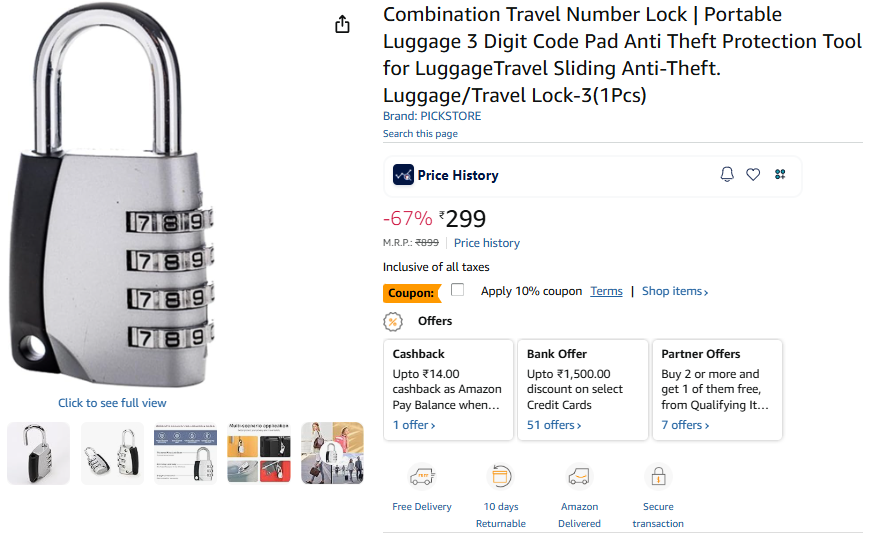Image resolution: width=877 pixels, height=535 pixels.
Task: Click the Amazon Delivered icon
Action: tap(579, 476)
